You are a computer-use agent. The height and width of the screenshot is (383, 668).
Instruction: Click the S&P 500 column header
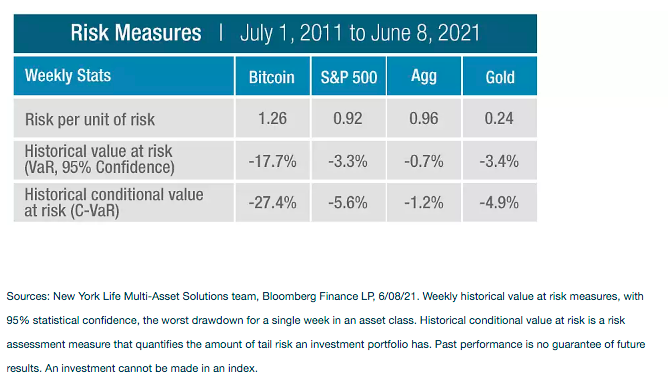click(348, 76)
